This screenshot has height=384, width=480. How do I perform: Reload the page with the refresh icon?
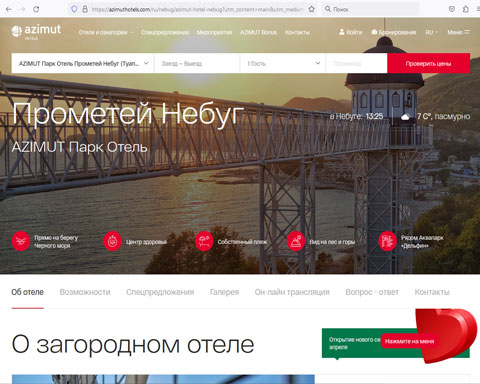36,9
